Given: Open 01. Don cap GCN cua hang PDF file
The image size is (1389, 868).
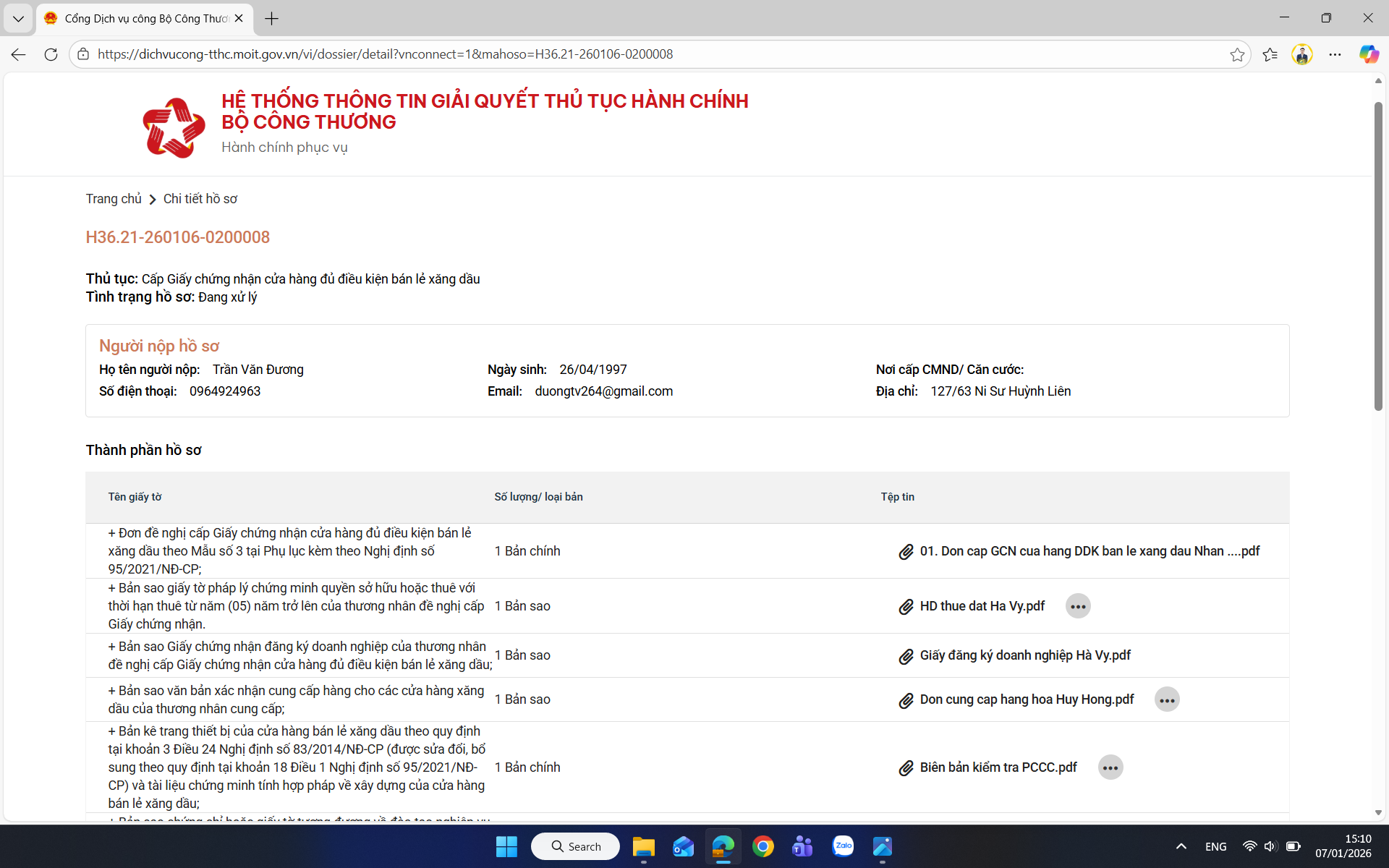Looking at the screenshot, I should coord(1089,551).
